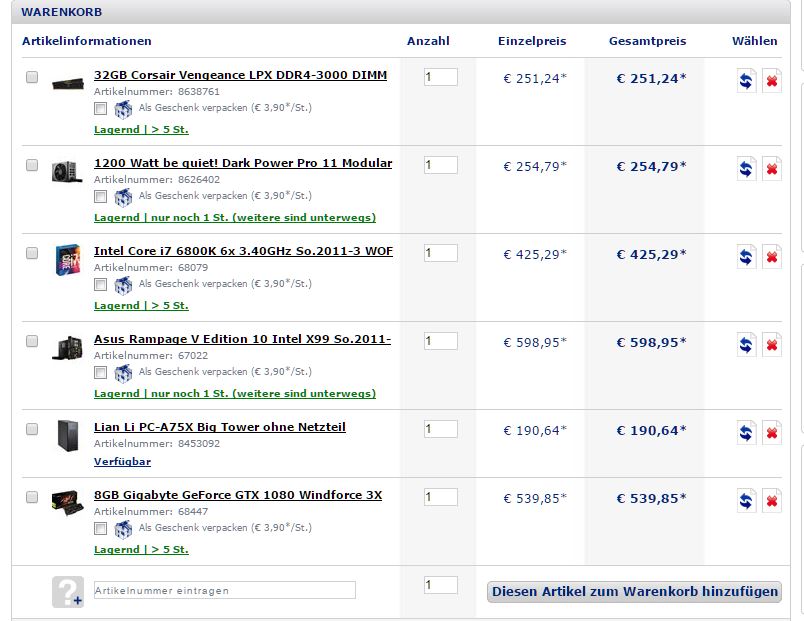Select the Lian Li PC-A75X row checkbox

click(x=32, y=429)
